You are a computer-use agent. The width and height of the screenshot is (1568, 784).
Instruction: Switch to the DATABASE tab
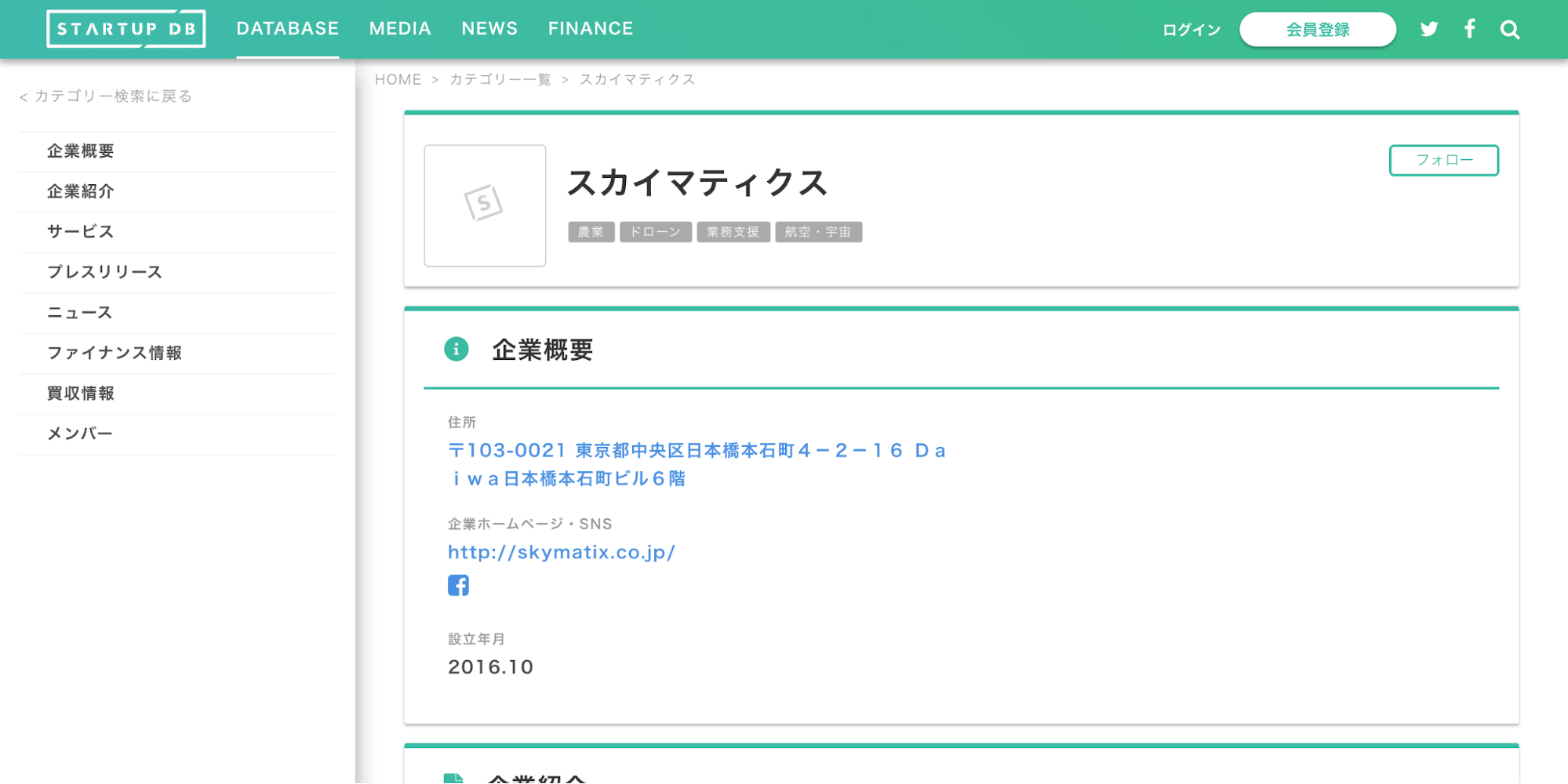pyautogui.click(x=288, y=29)
